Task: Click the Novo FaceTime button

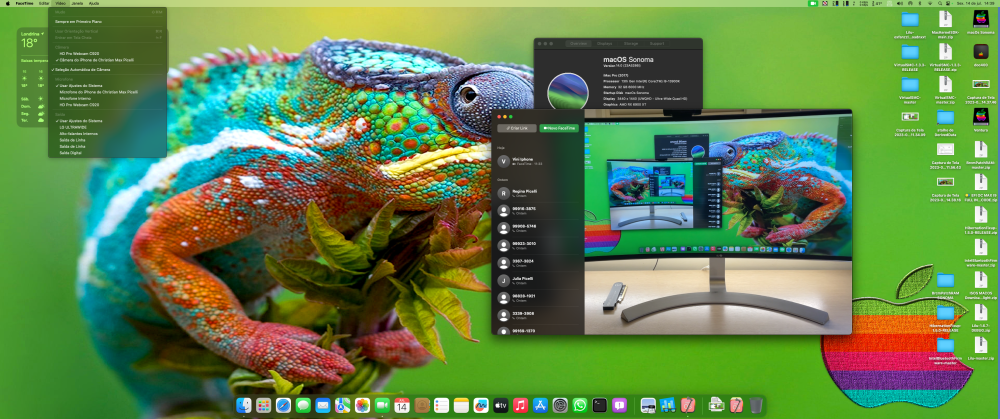Action: coord(559,128)
